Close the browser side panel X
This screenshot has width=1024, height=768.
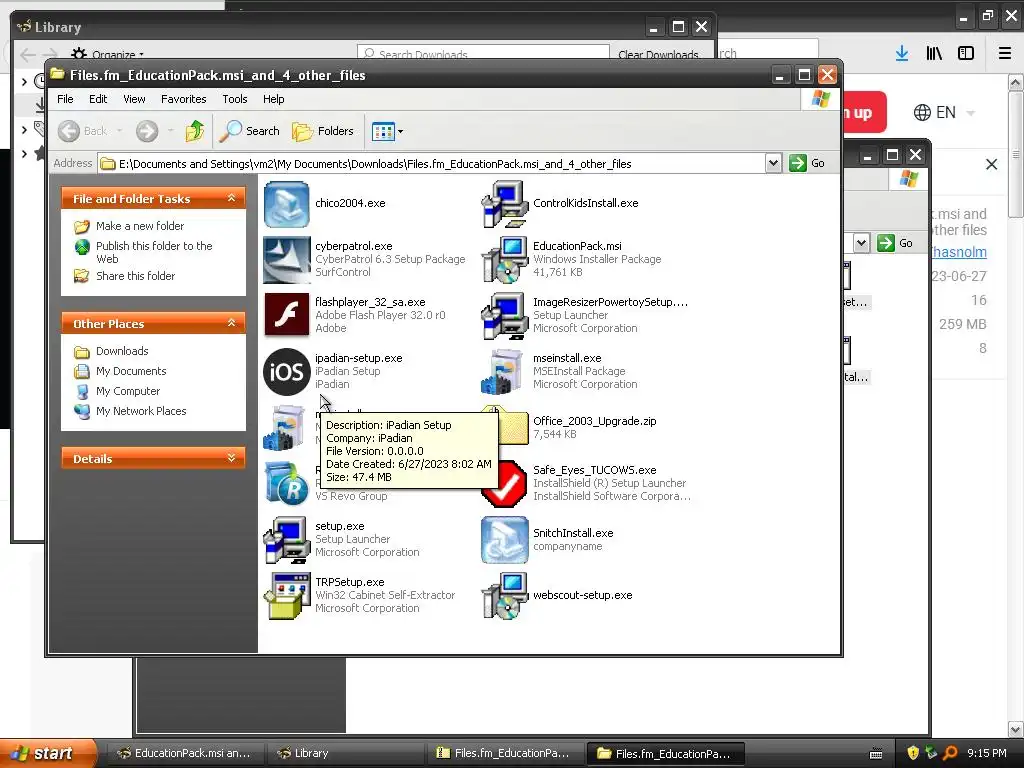[x=991, y=165]
